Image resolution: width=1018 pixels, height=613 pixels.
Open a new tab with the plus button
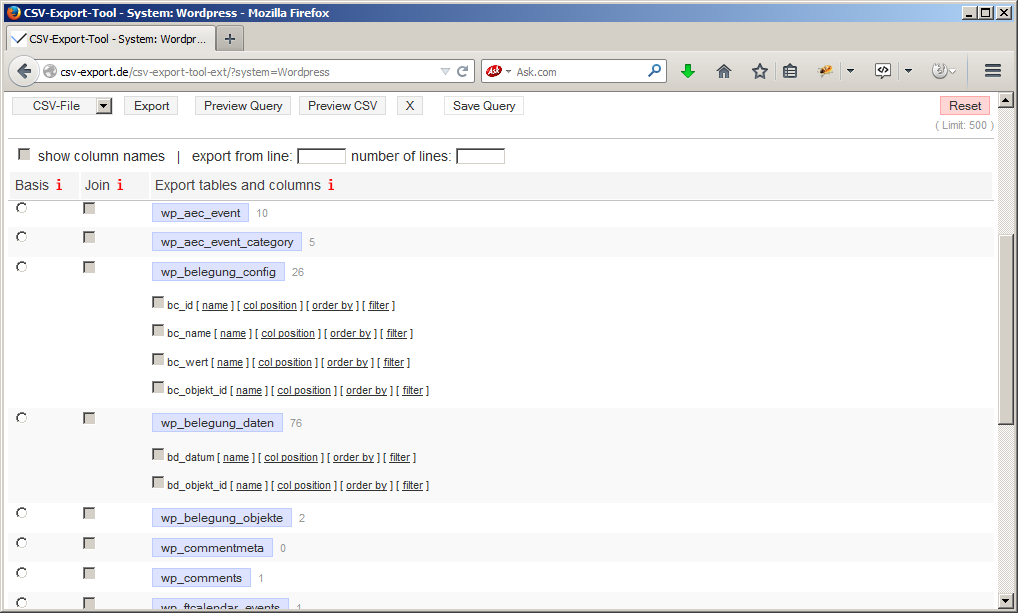(x=230, y=39)
